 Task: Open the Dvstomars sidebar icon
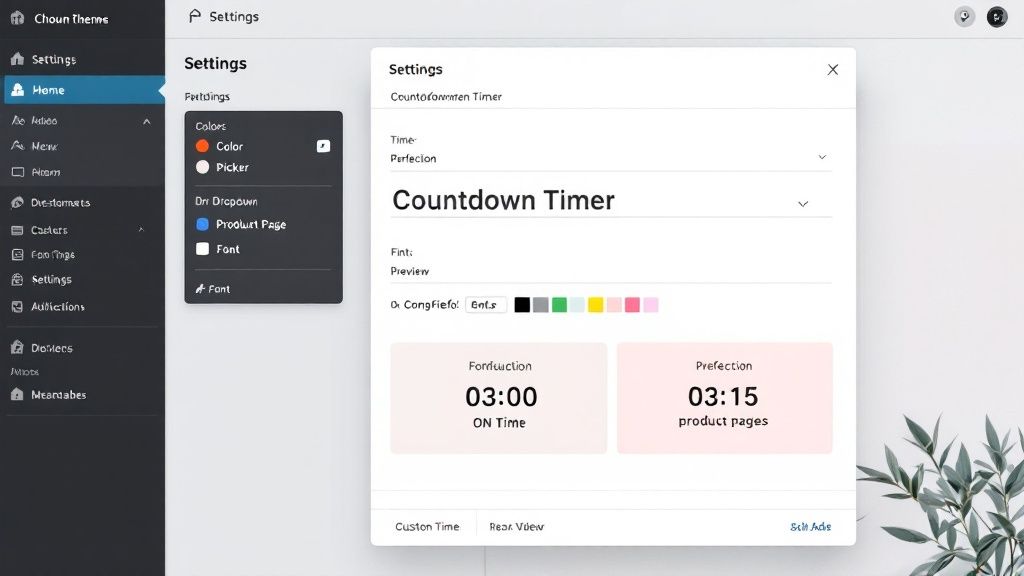point(18,202)
